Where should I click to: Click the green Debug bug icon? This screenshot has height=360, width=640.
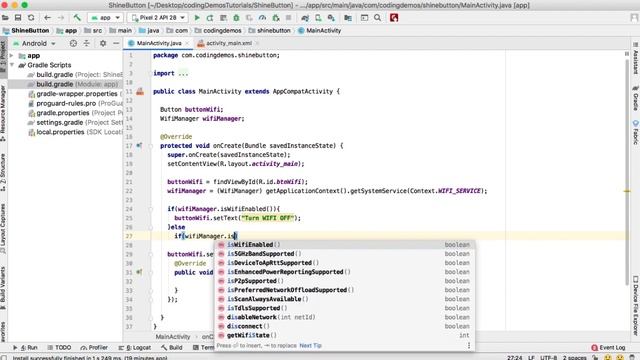click(236, 18)
